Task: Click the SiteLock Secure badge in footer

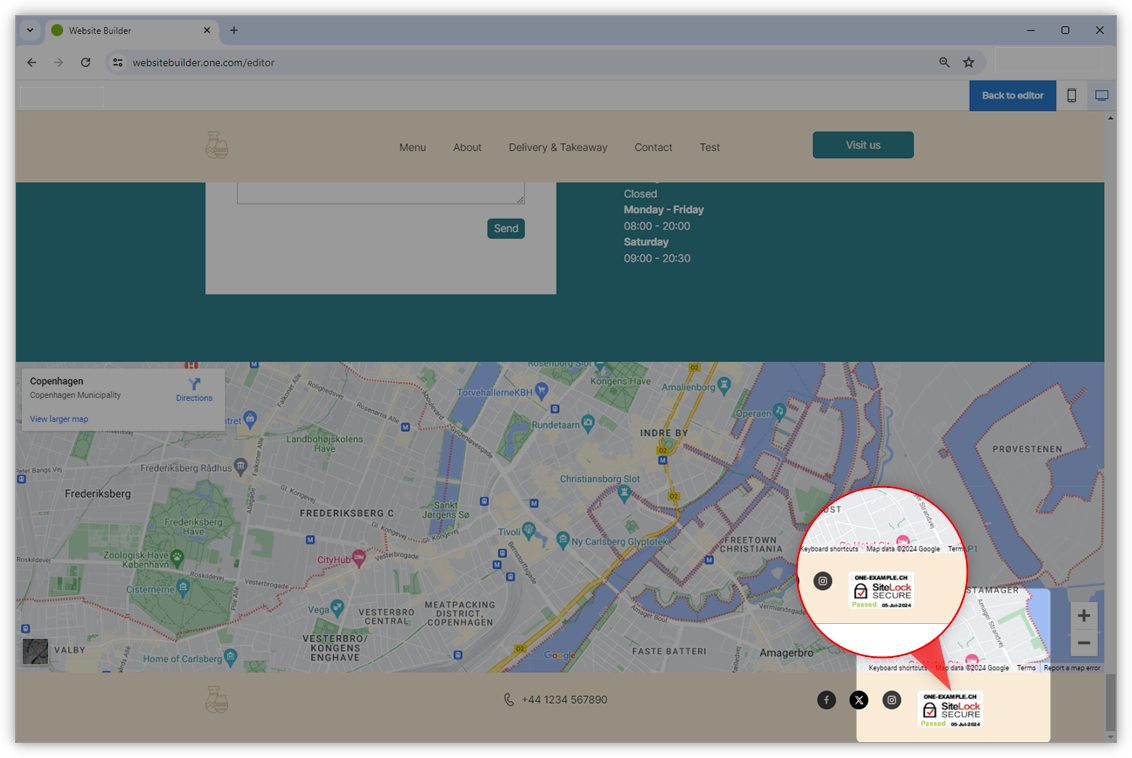Action: (x=950, y=709)
